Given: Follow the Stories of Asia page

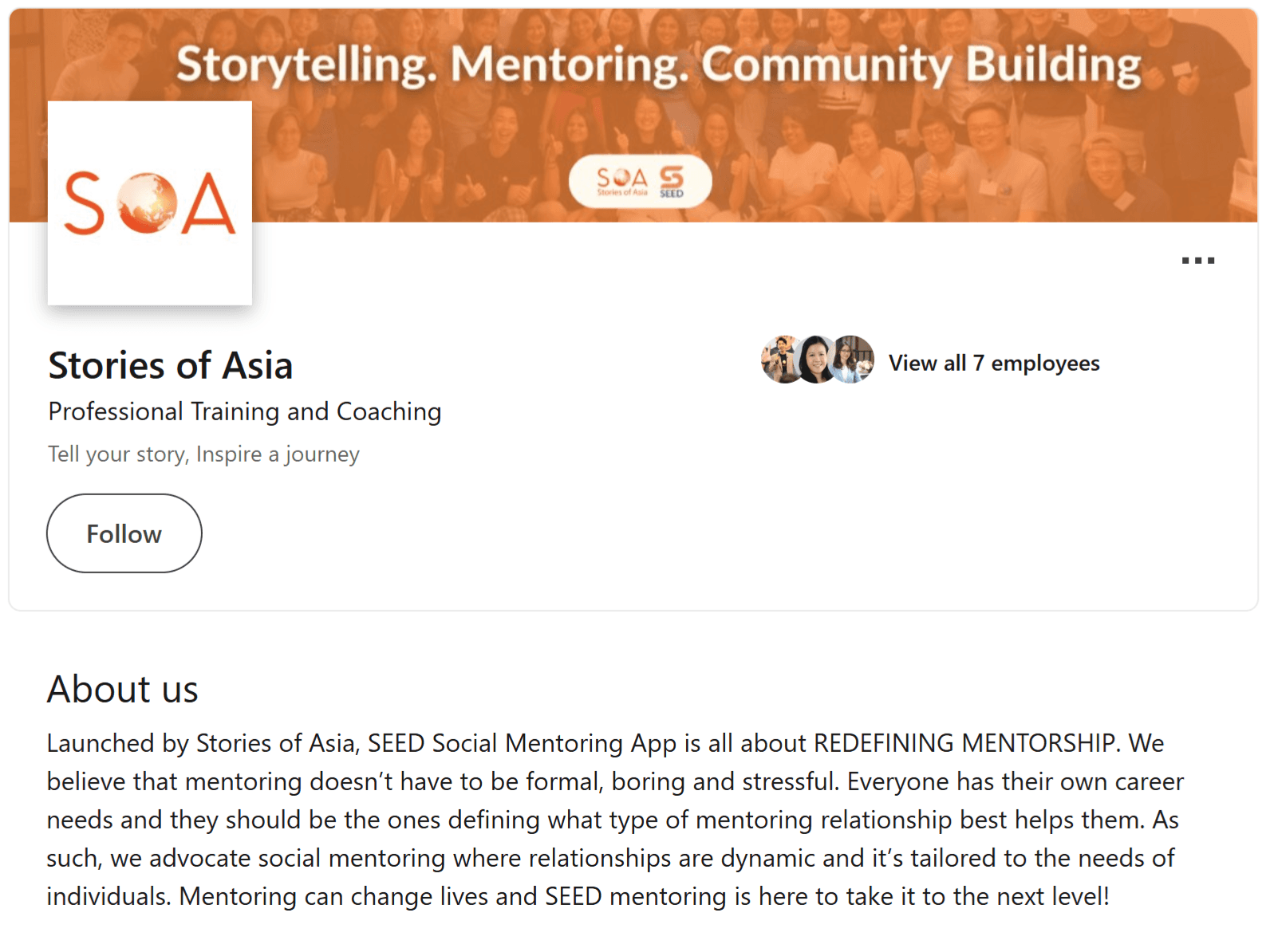Looking at the screenshot, I should pyautogui.click(x=124, y=533).
